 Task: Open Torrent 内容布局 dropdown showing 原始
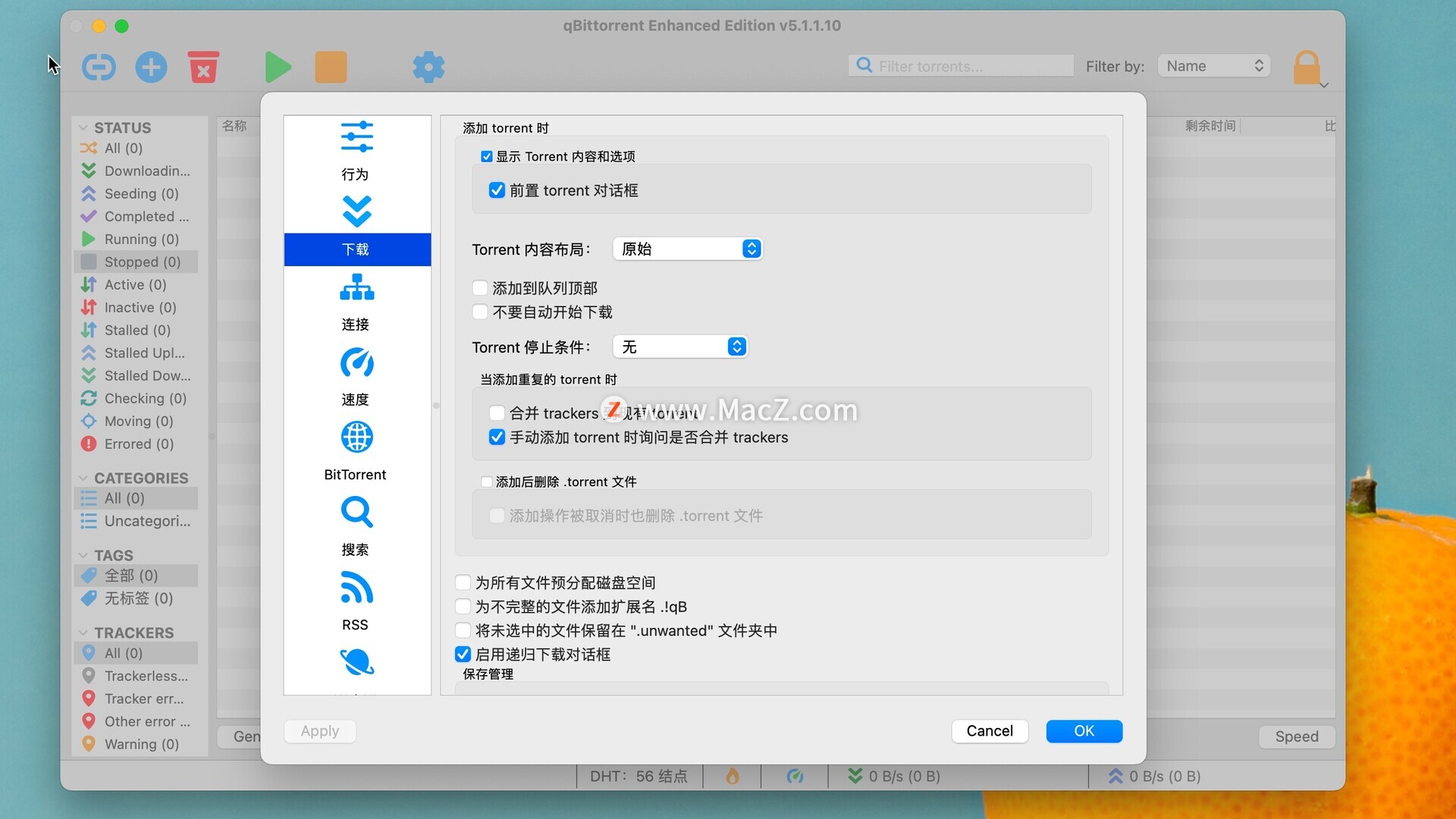click(687, 249)
